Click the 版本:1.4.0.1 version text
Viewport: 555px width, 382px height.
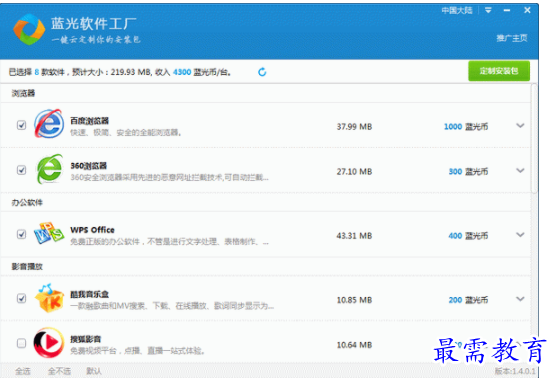click(x=515, y=371)
